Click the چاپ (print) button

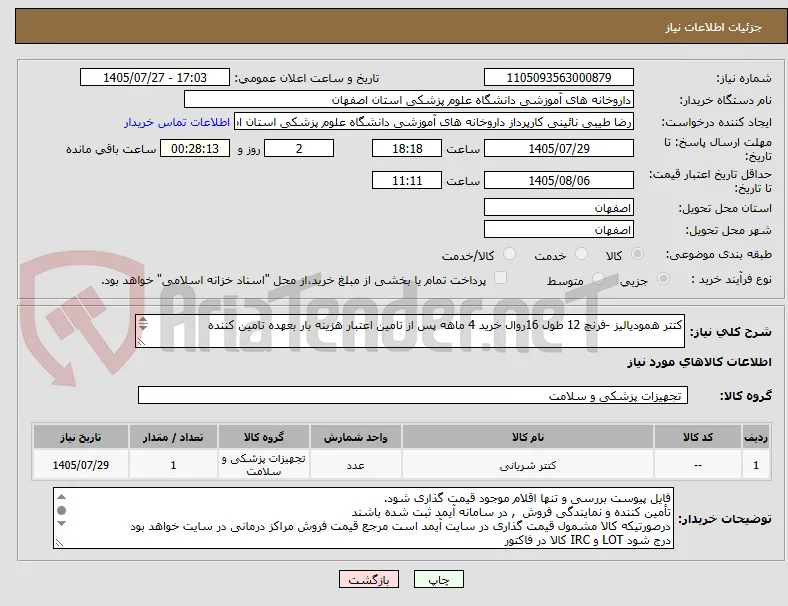pos(438,579)
